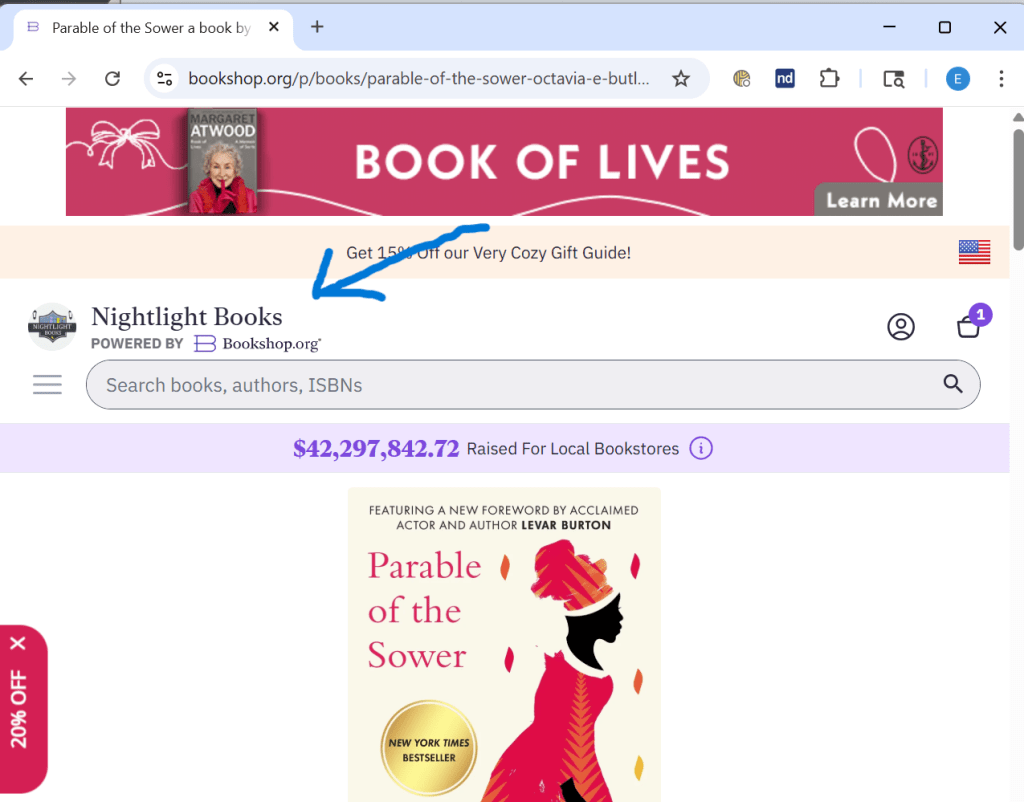Screen dimensions: 1024x802
Task: Click the Nightlight Books store logo
Action: pyautogui.click(x=52, y=327)
